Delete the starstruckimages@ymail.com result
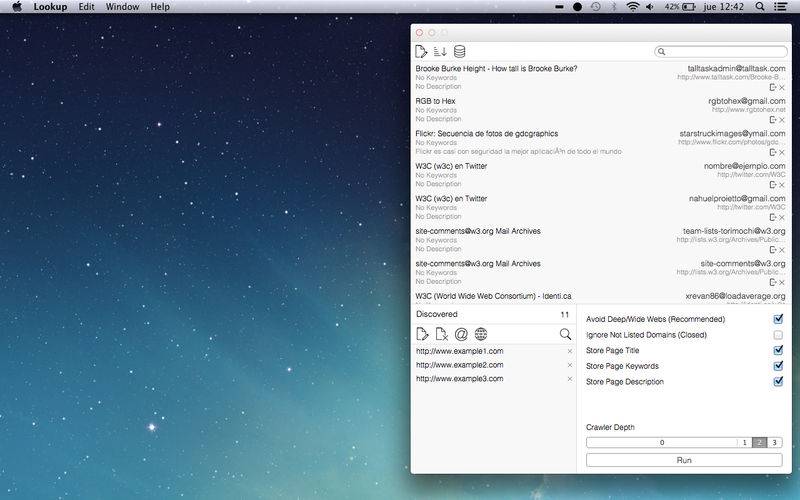800x500 pixels. tap(782, 153)
